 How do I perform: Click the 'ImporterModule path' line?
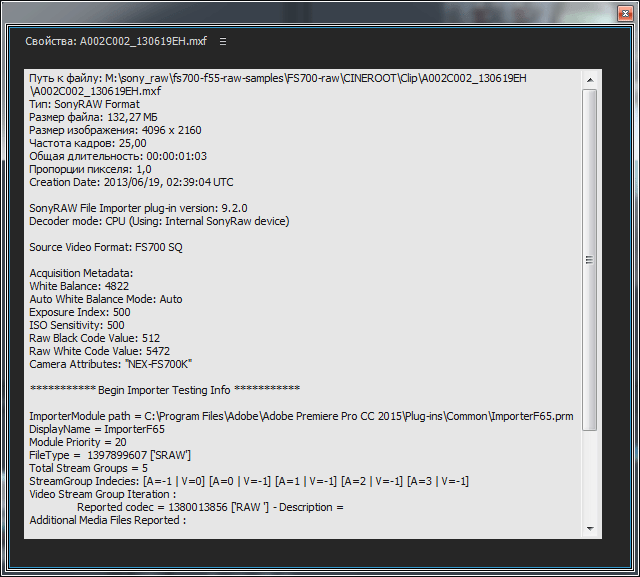[x=301, y=416]
